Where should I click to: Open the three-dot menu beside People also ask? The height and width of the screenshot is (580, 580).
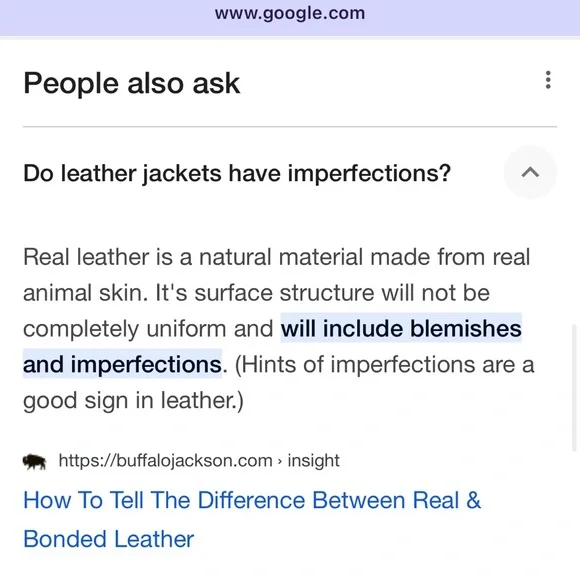pyautogui.click(x=548, y=80)
